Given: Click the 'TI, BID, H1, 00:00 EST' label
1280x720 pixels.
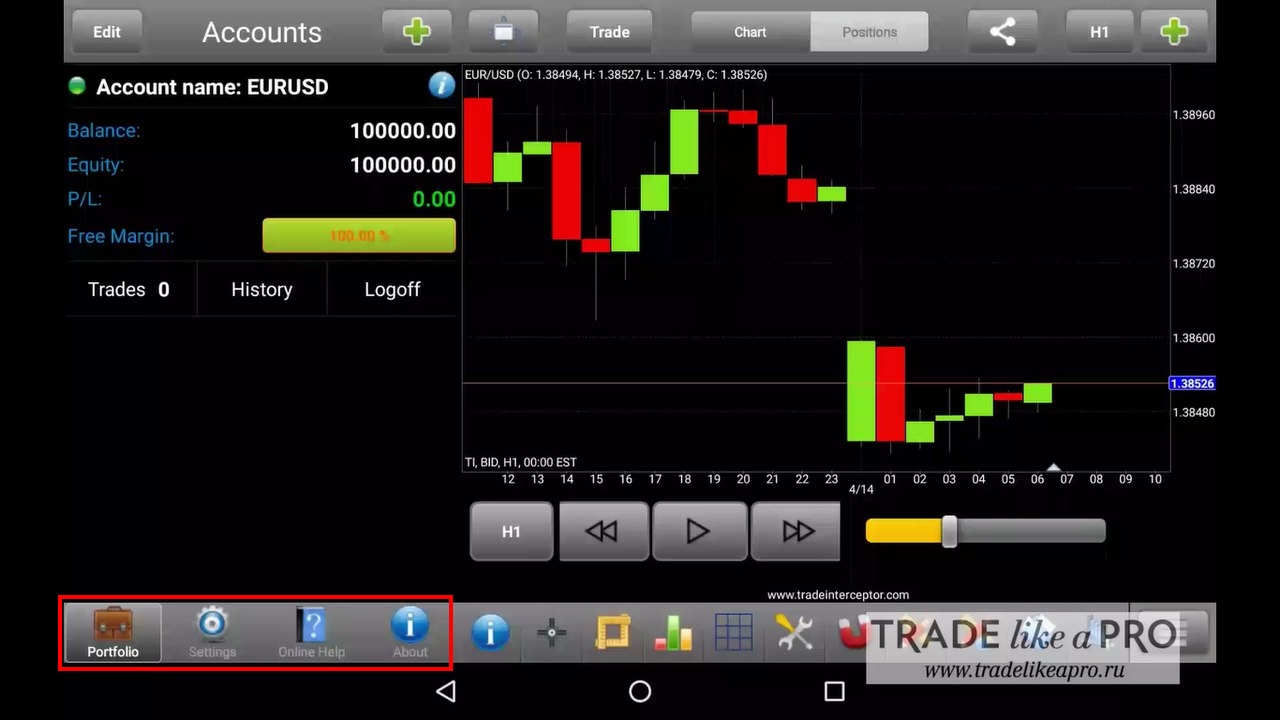Looking at the screenshot, I should (521, 462).
